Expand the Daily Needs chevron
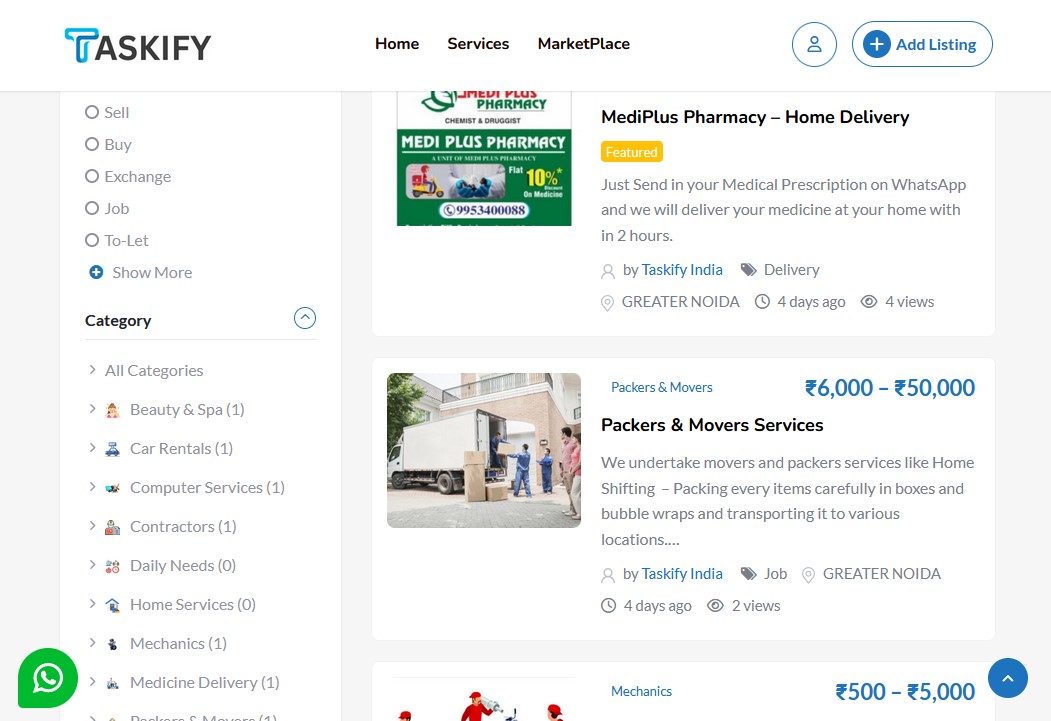The height and width of the screenshot is (721, 1051). 92,564
